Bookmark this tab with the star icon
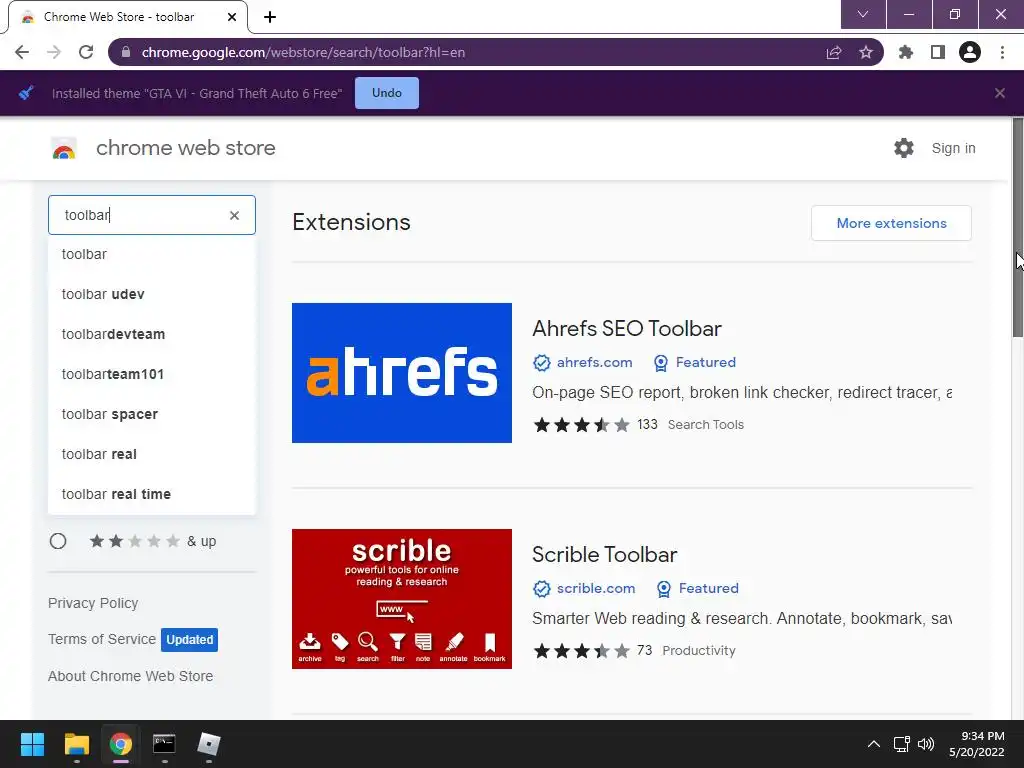Screen dimensions: 1024x768 click(865, 52)
